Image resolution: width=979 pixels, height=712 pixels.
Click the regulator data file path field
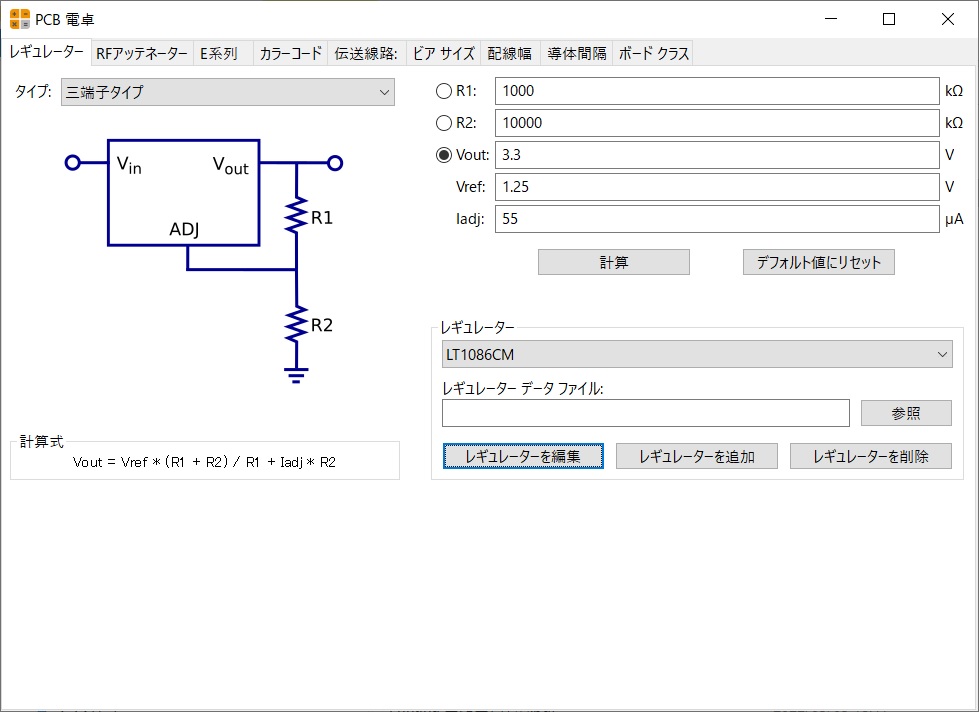(x=645, y=413)
